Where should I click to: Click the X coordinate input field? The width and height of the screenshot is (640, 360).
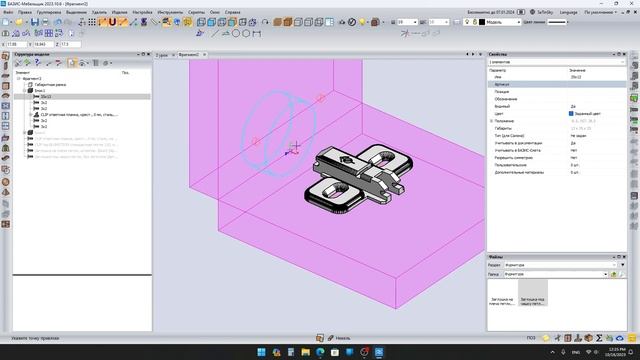point(16,44)
